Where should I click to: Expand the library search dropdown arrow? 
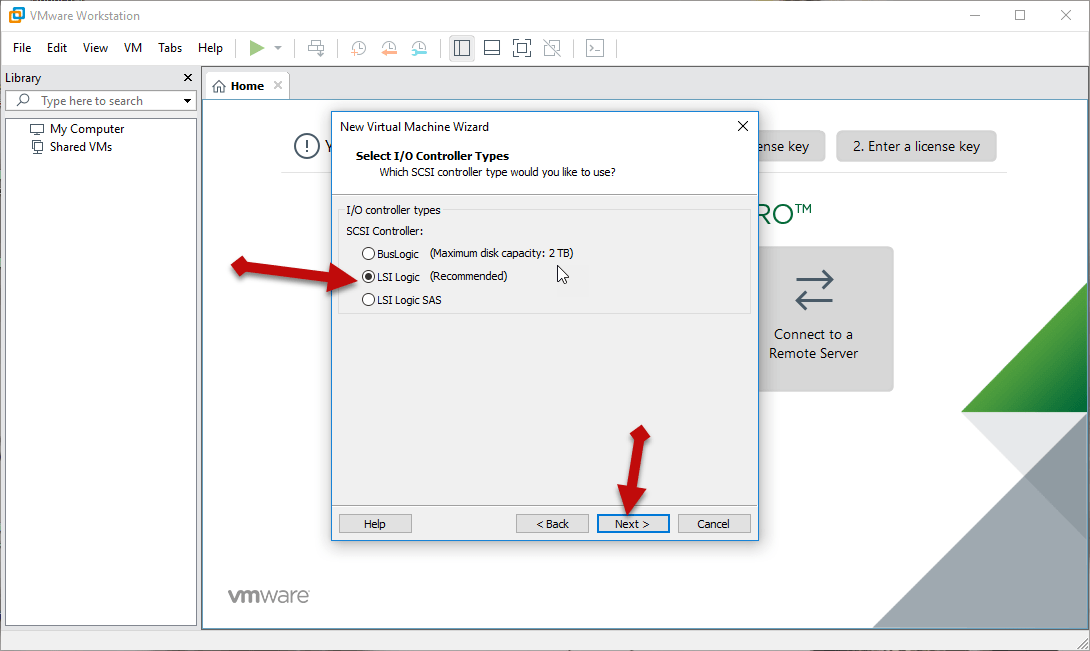point(187,101)
